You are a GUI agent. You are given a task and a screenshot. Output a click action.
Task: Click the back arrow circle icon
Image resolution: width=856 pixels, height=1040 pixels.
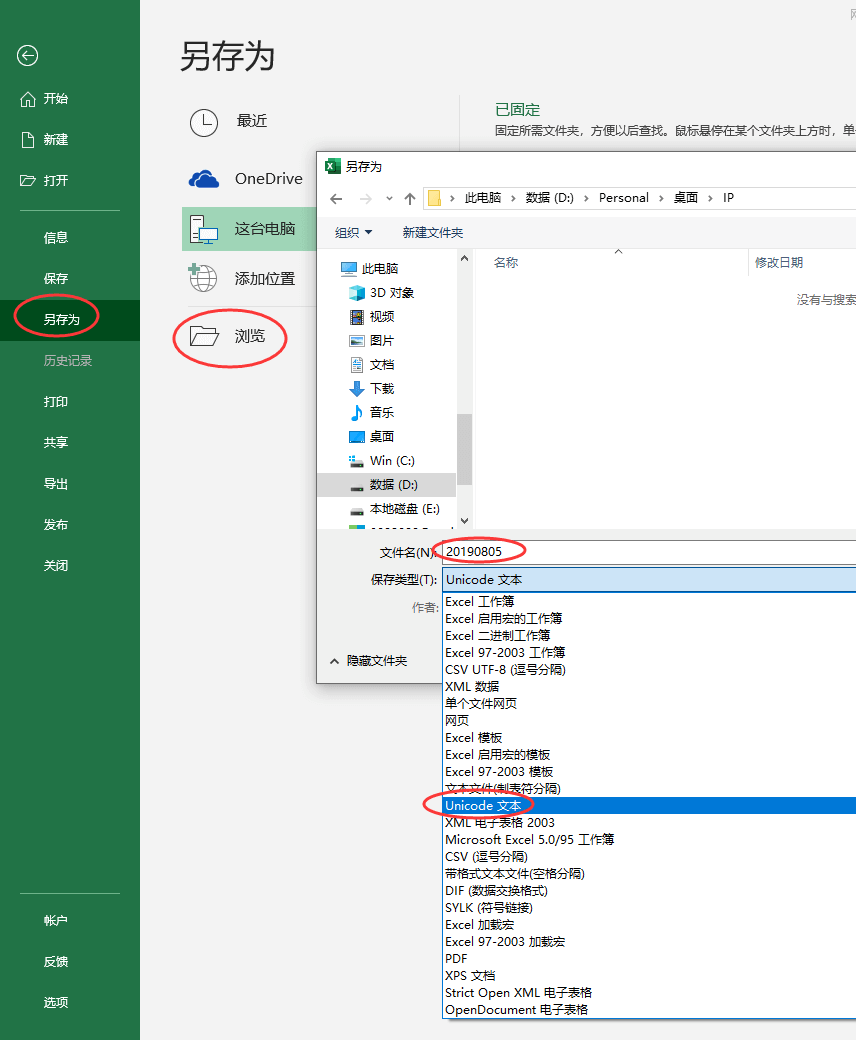28,56
